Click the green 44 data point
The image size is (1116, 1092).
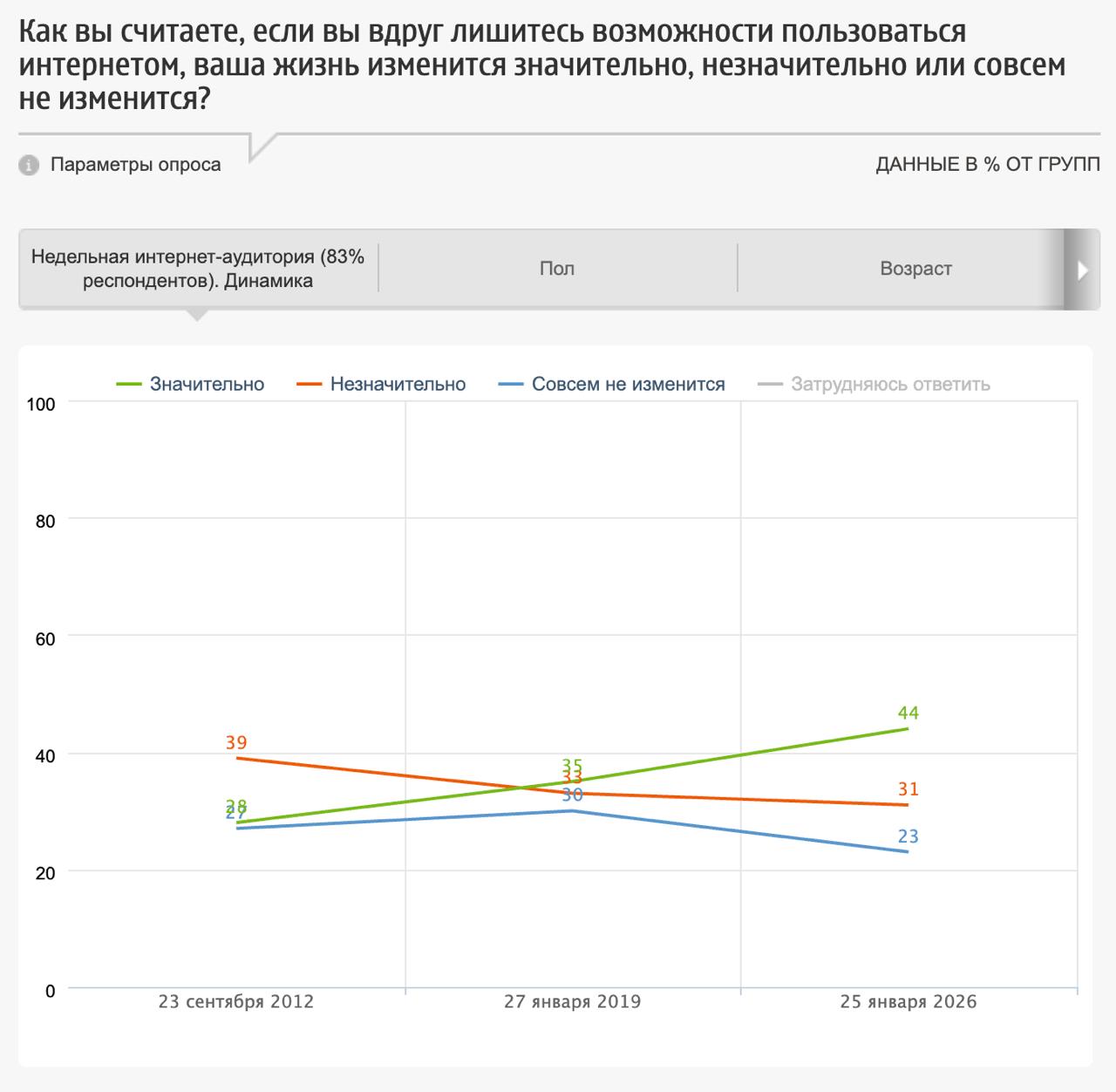point(908,729)
